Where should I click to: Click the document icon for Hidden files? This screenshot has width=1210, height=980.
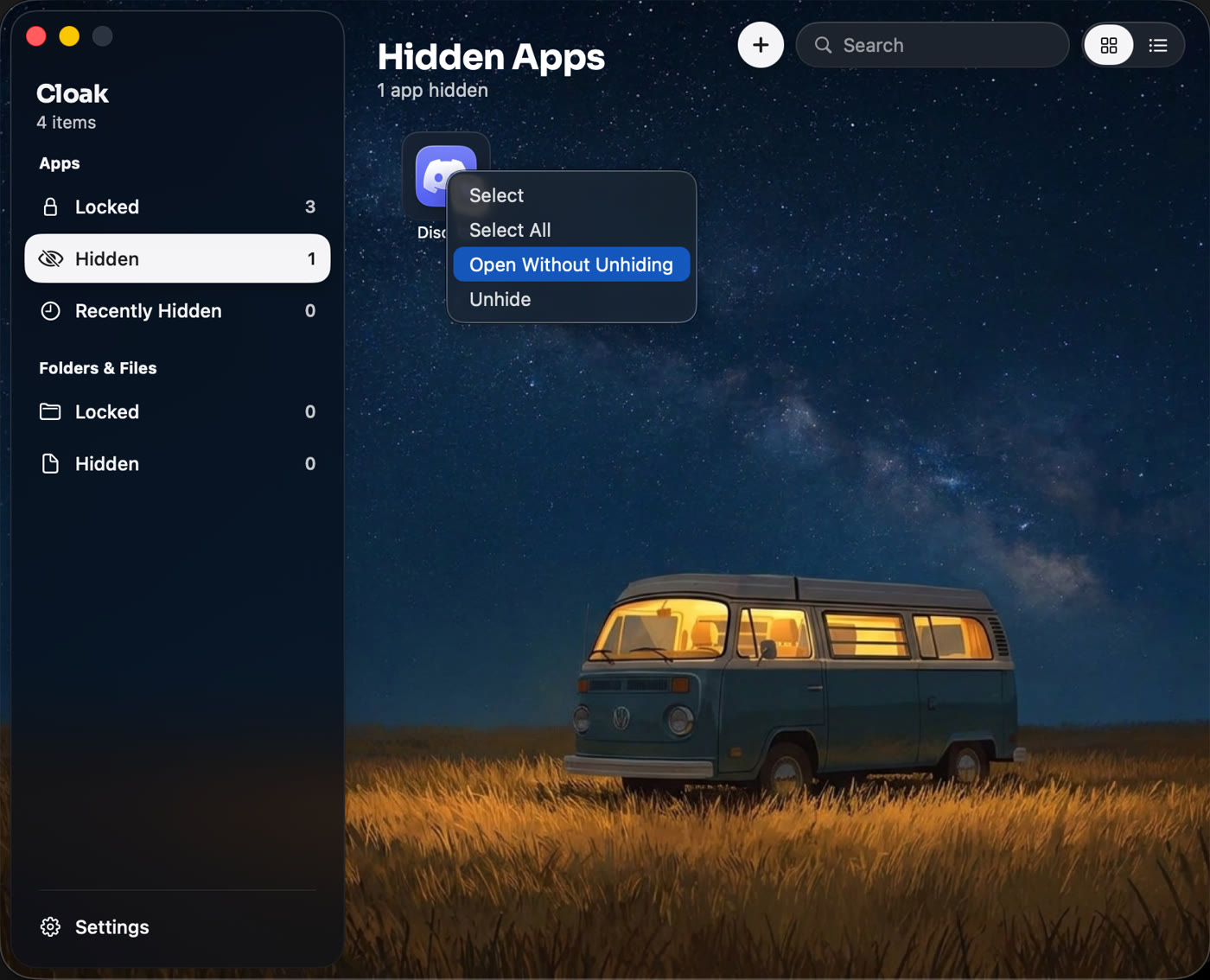pos(50,463)
